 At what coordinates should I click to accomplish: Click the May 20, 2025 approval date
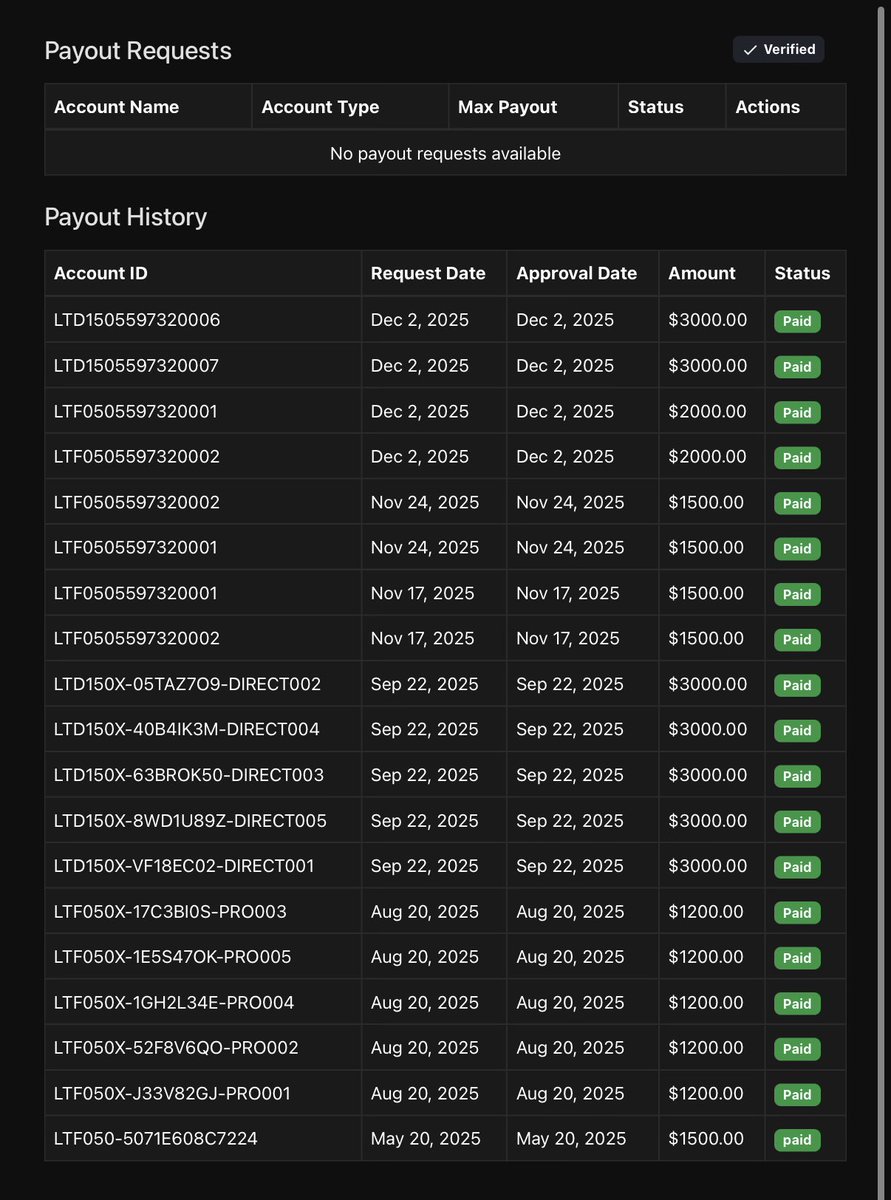(x=571, y=1138)
